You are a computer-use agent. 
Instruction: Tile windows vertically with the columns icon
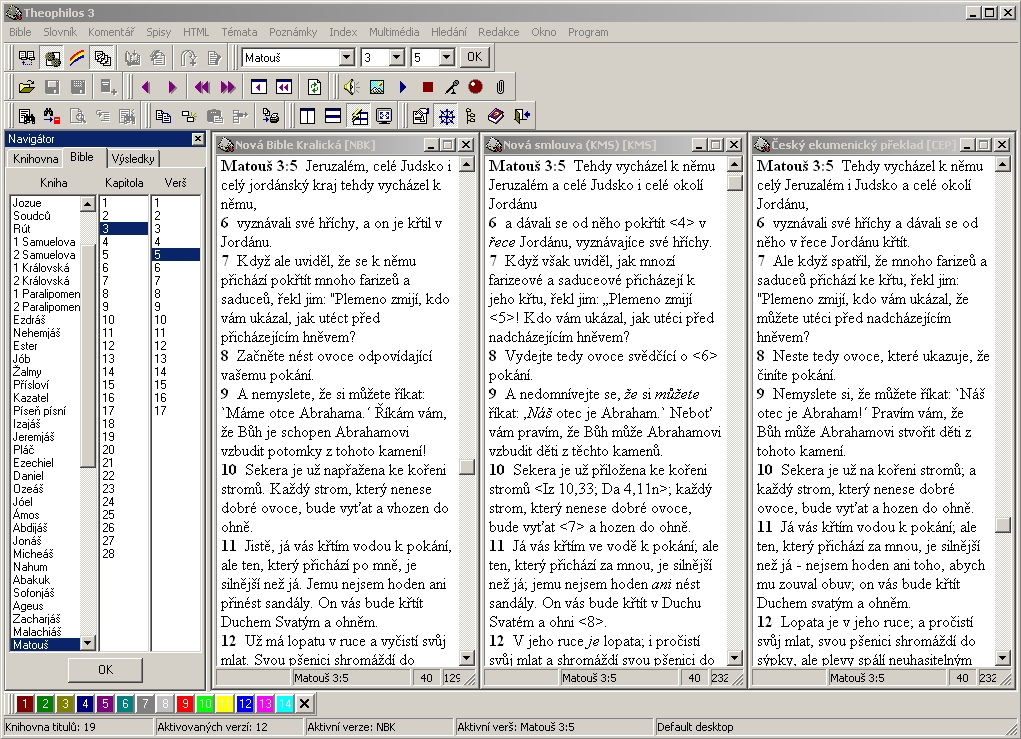307,117
